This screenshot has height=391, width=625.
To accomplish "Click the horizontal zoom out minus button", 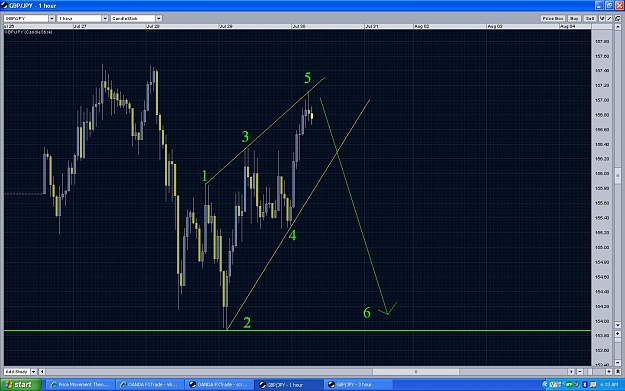I will point(580,371).
